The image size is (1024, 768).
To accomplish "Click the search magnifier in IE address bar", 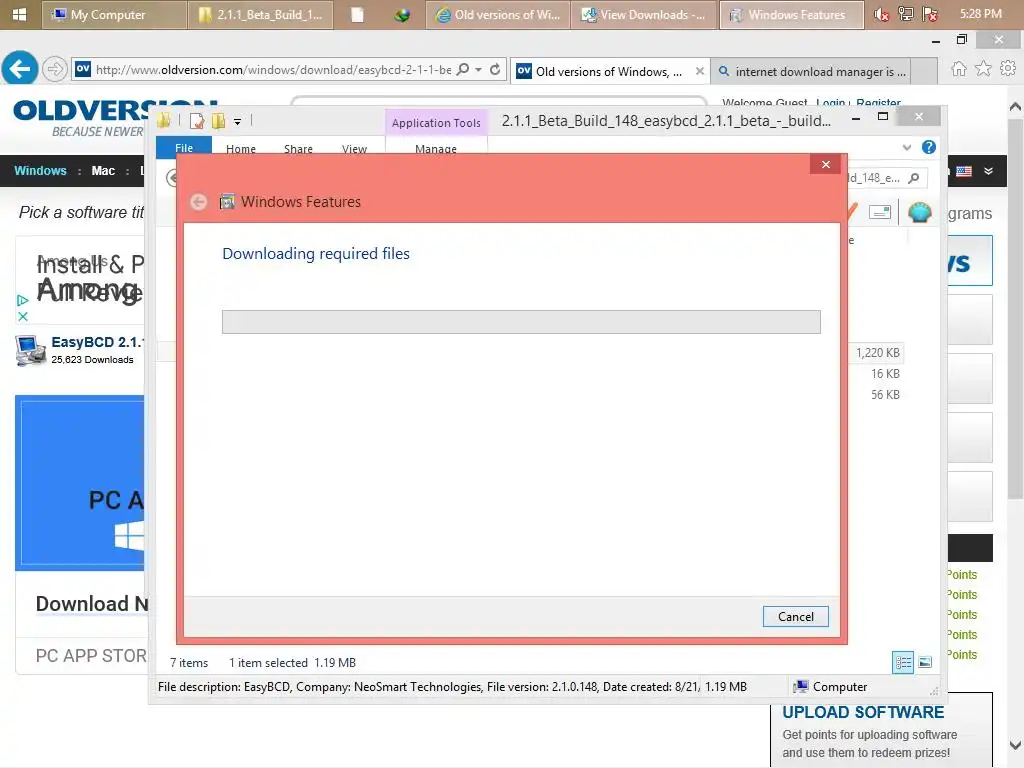I will click(x=463, y=69).
